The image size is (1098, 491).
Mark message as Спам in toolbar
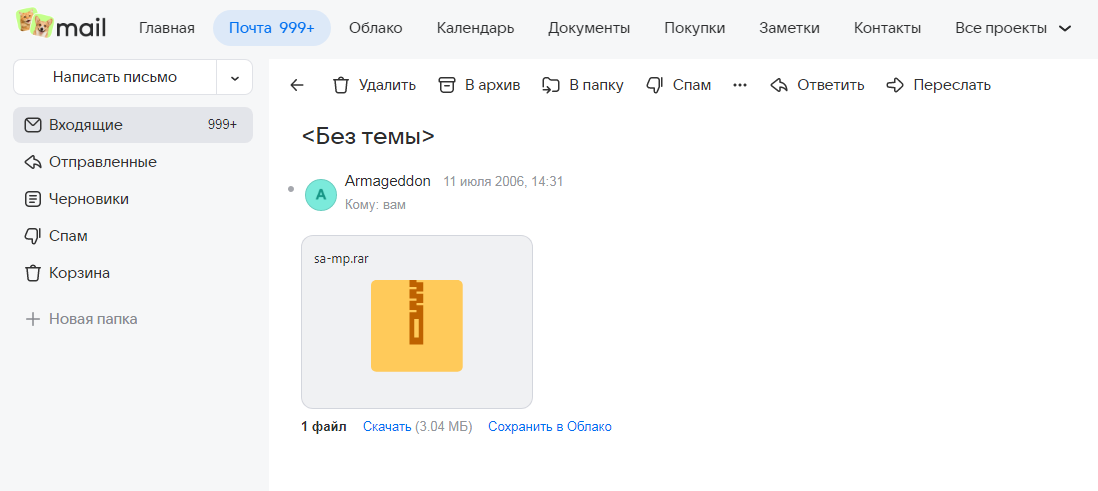(x=655, y=85)
